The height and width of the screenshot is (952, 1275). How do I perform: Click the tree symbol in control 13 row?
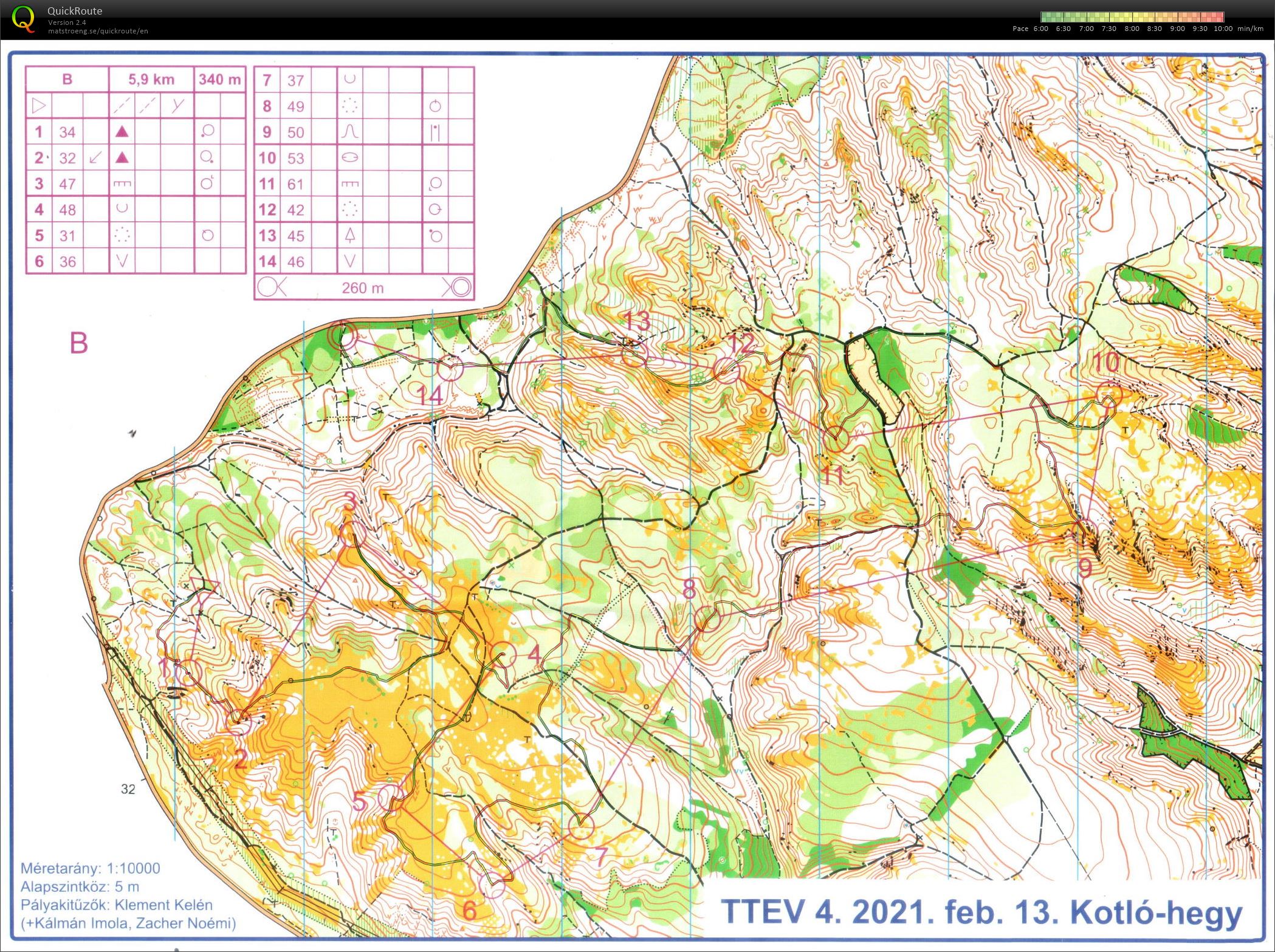click(349, 235)
